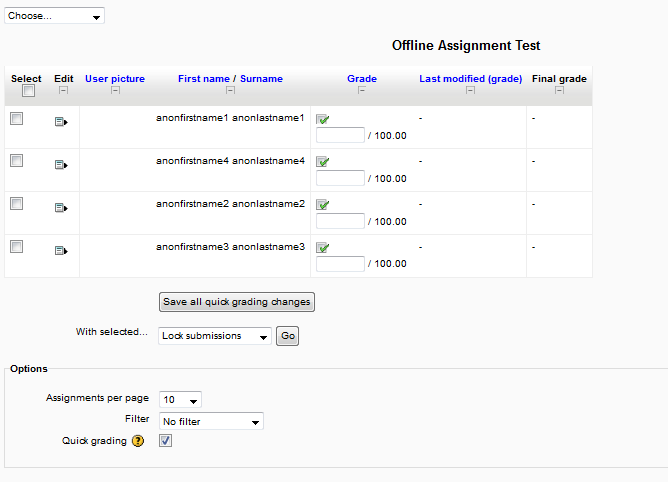668x482 pixels.
Task: Hide the Last modified (grade) column via icon
Action: click(470, 90)
